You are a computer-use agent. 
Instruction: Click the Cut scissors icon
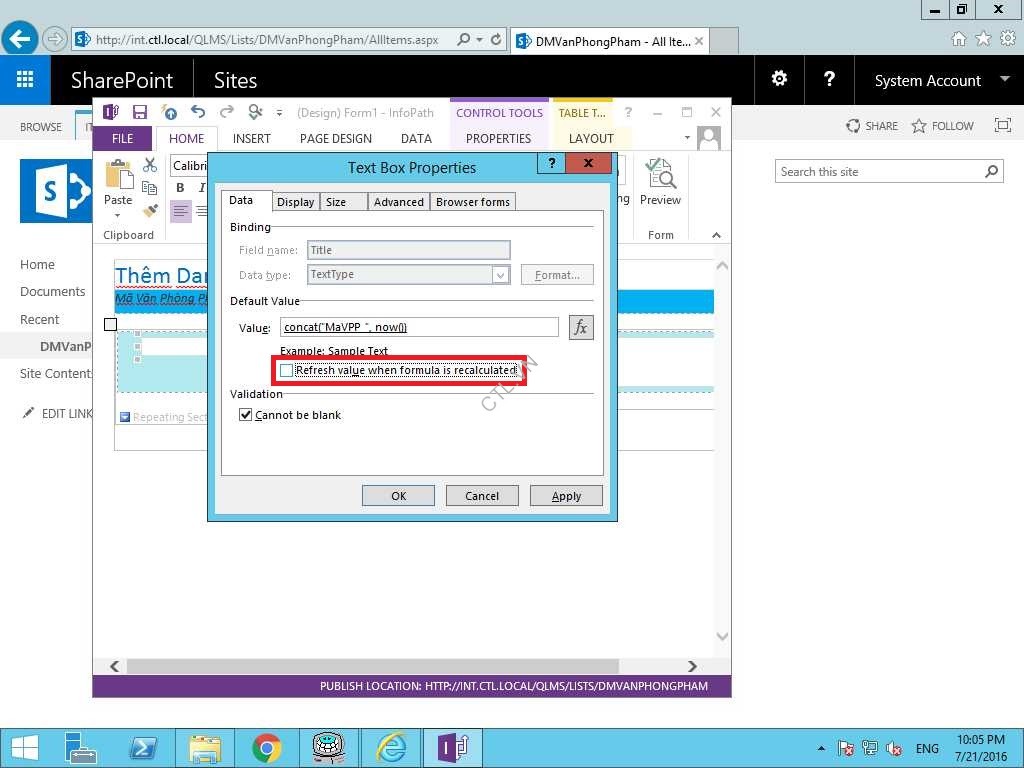pyautogui.click(x=150, y=165)
